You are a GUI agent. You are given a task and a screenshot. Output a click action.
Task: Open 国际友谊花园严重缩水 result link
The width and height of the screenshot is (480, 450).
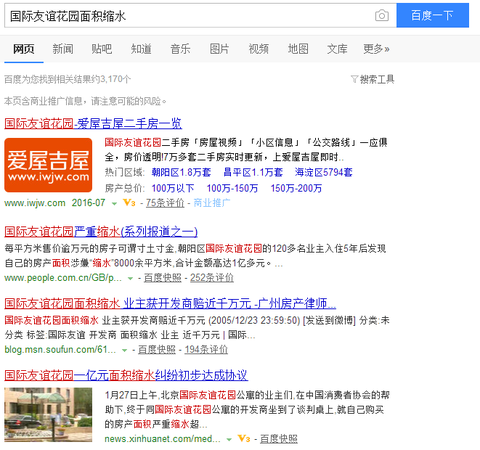(101, 231)
